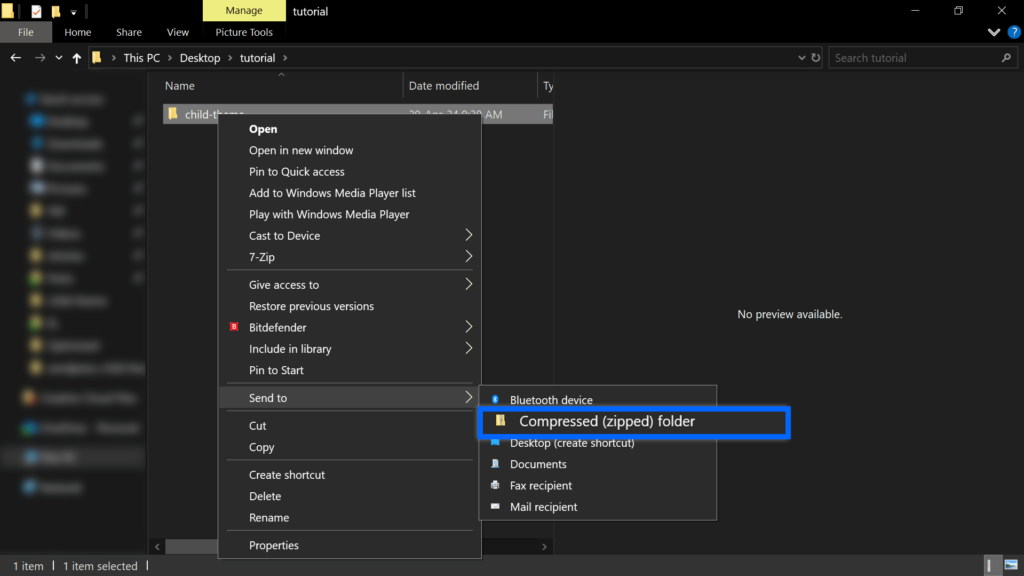This screenshot has height=576, width=1024.
Task: Open the Picture Tools tab
Action: click(x=244, y=32)
